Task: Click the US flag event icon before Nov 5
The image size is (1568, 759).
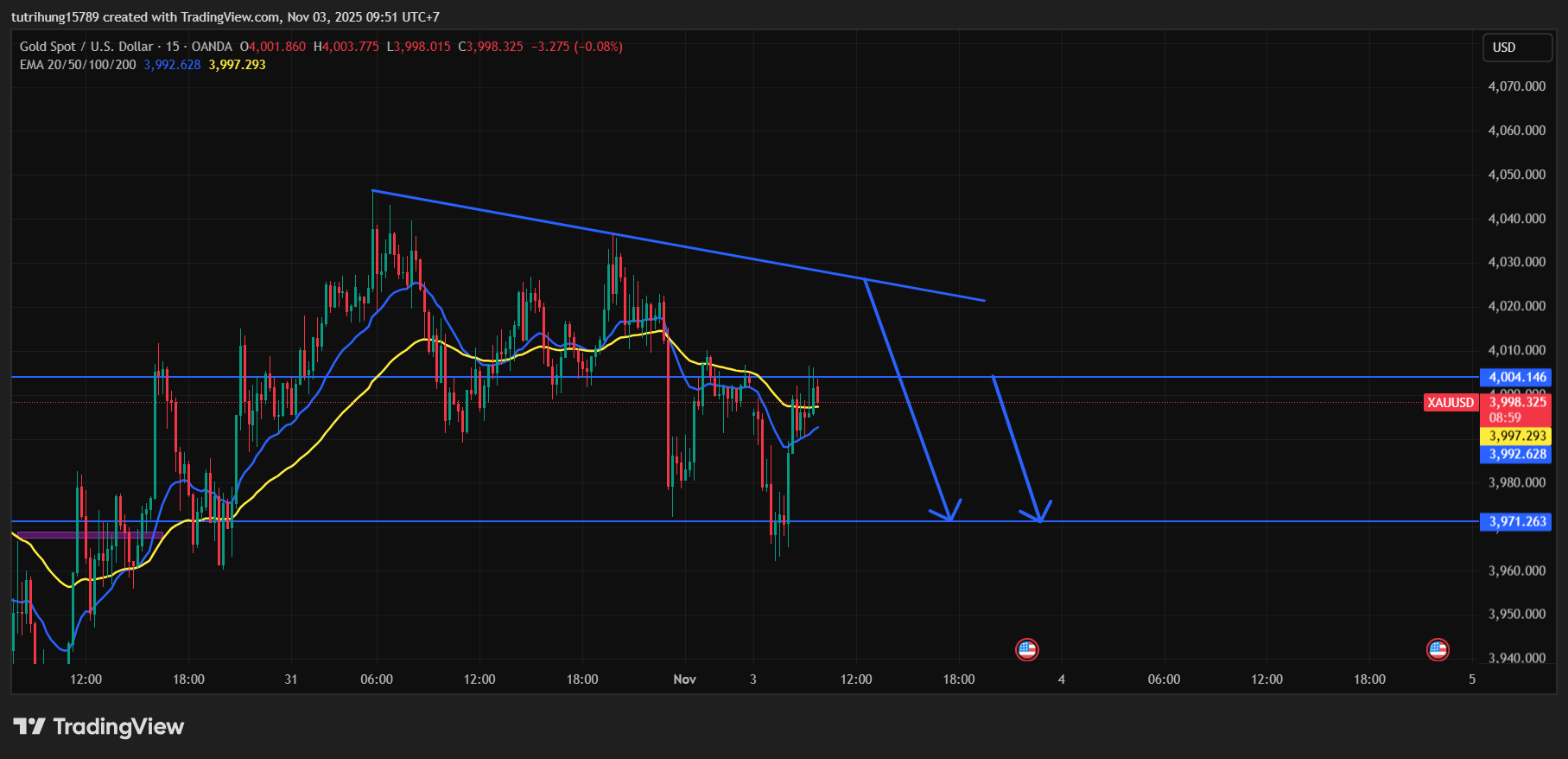Action: (x=1438, y=649)
